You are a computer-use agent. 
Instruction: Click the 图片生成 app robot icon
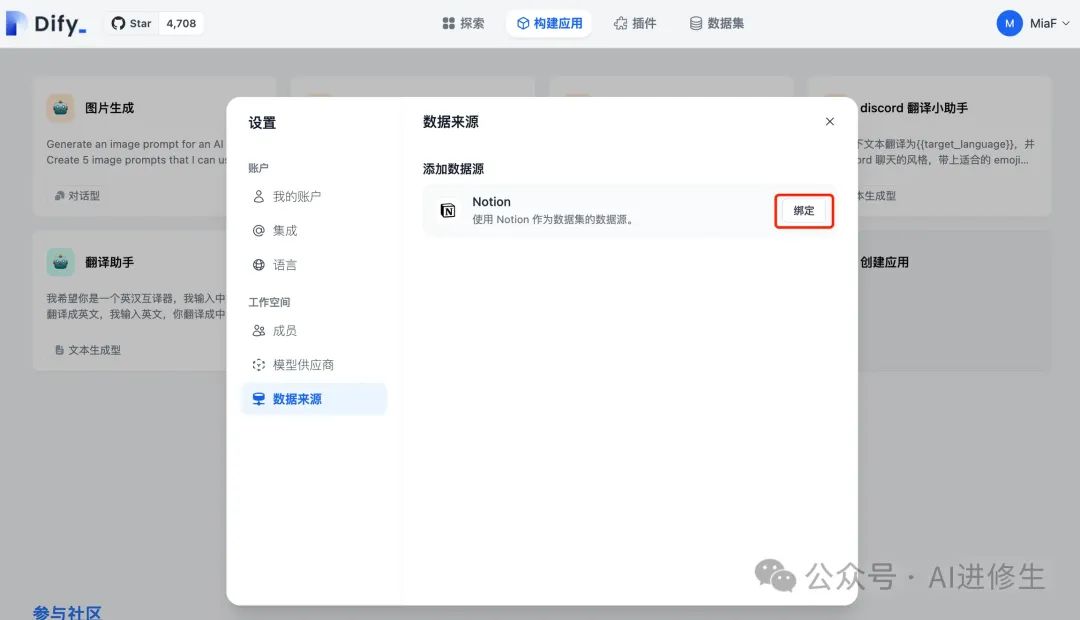(61, 108)
